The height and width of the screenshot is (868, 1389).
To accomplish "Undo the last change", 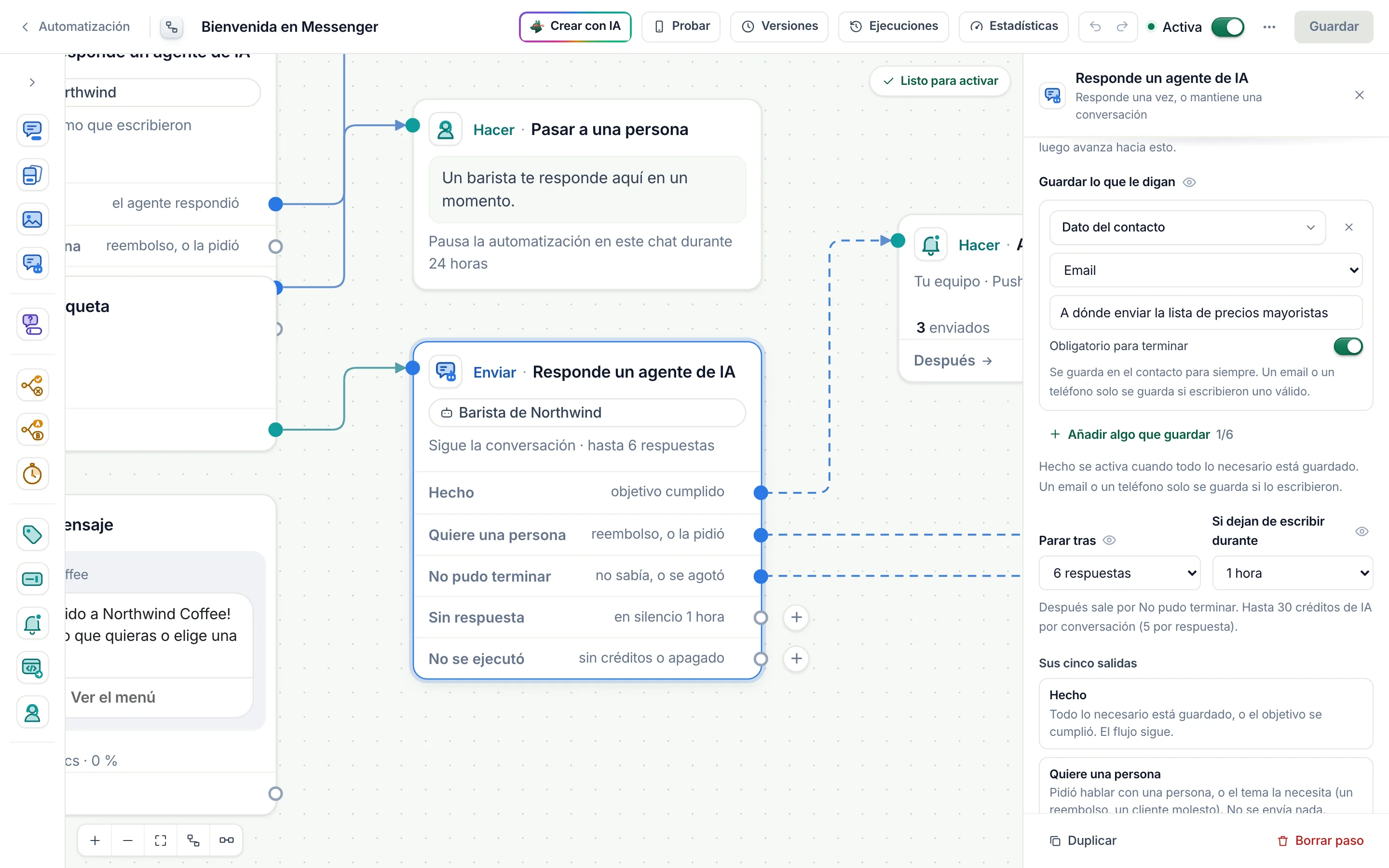I will [1095, 27].
